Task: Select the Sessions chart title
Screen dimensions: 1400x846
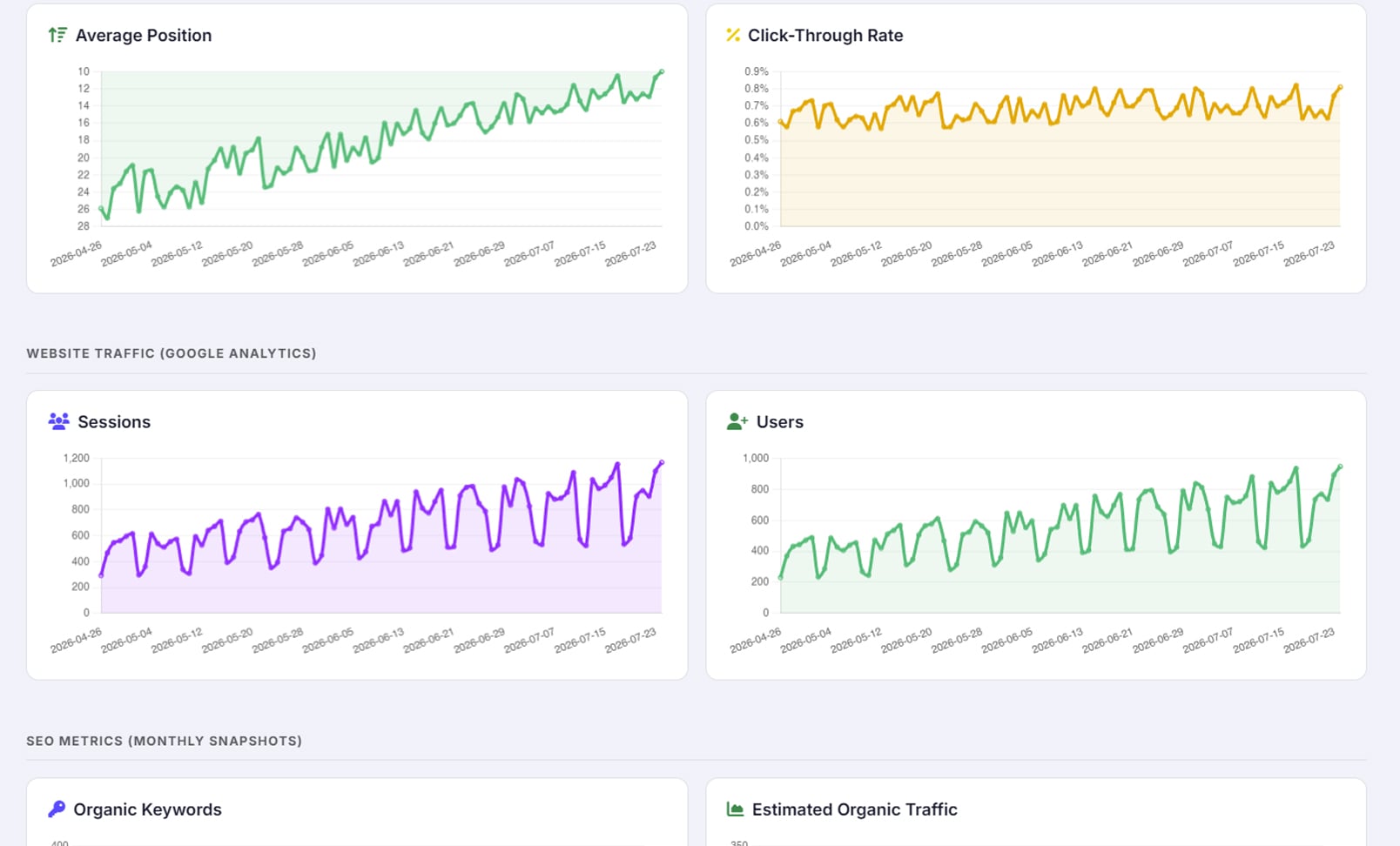Action: 114,422
